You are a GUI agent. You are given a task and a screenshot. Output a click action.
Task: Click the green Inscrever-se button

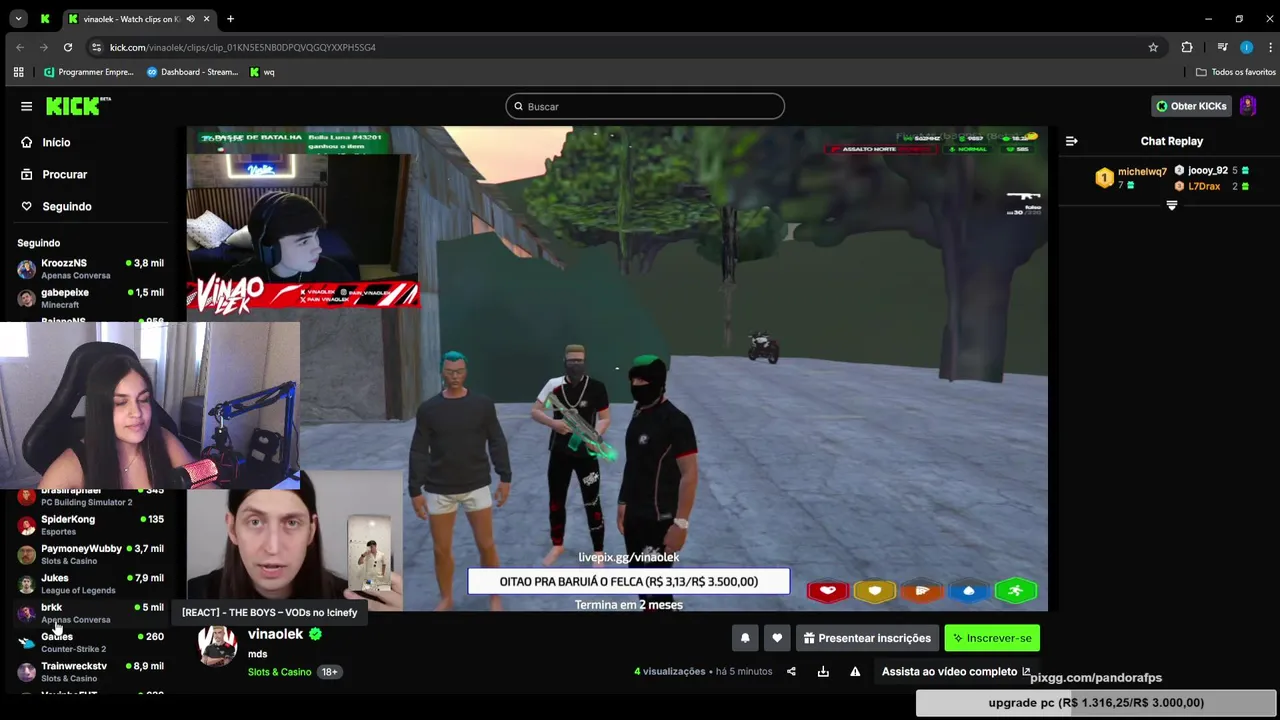click(992, 638)
